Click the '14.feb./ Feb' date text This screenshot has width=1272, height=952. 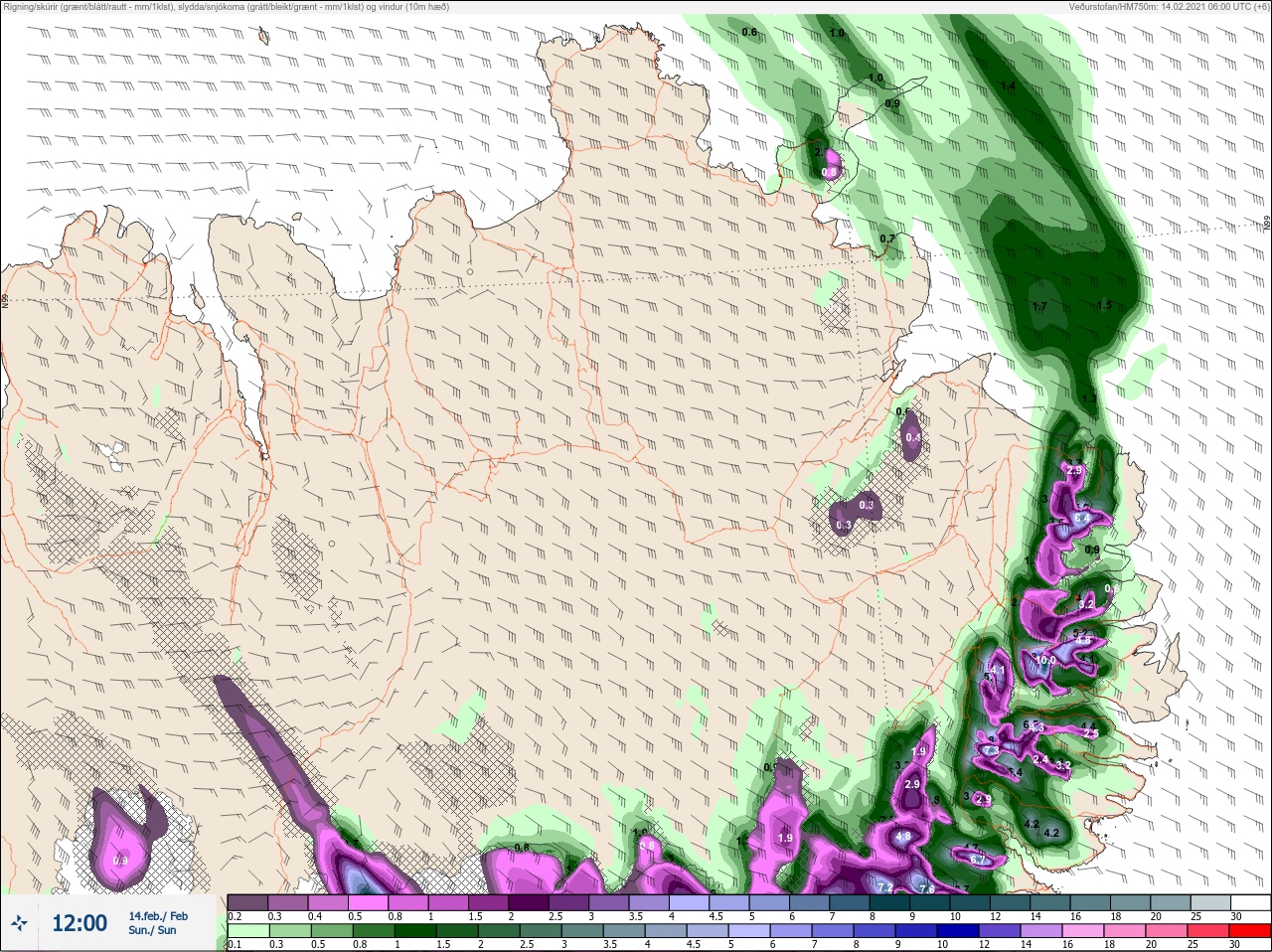[158, 915]
